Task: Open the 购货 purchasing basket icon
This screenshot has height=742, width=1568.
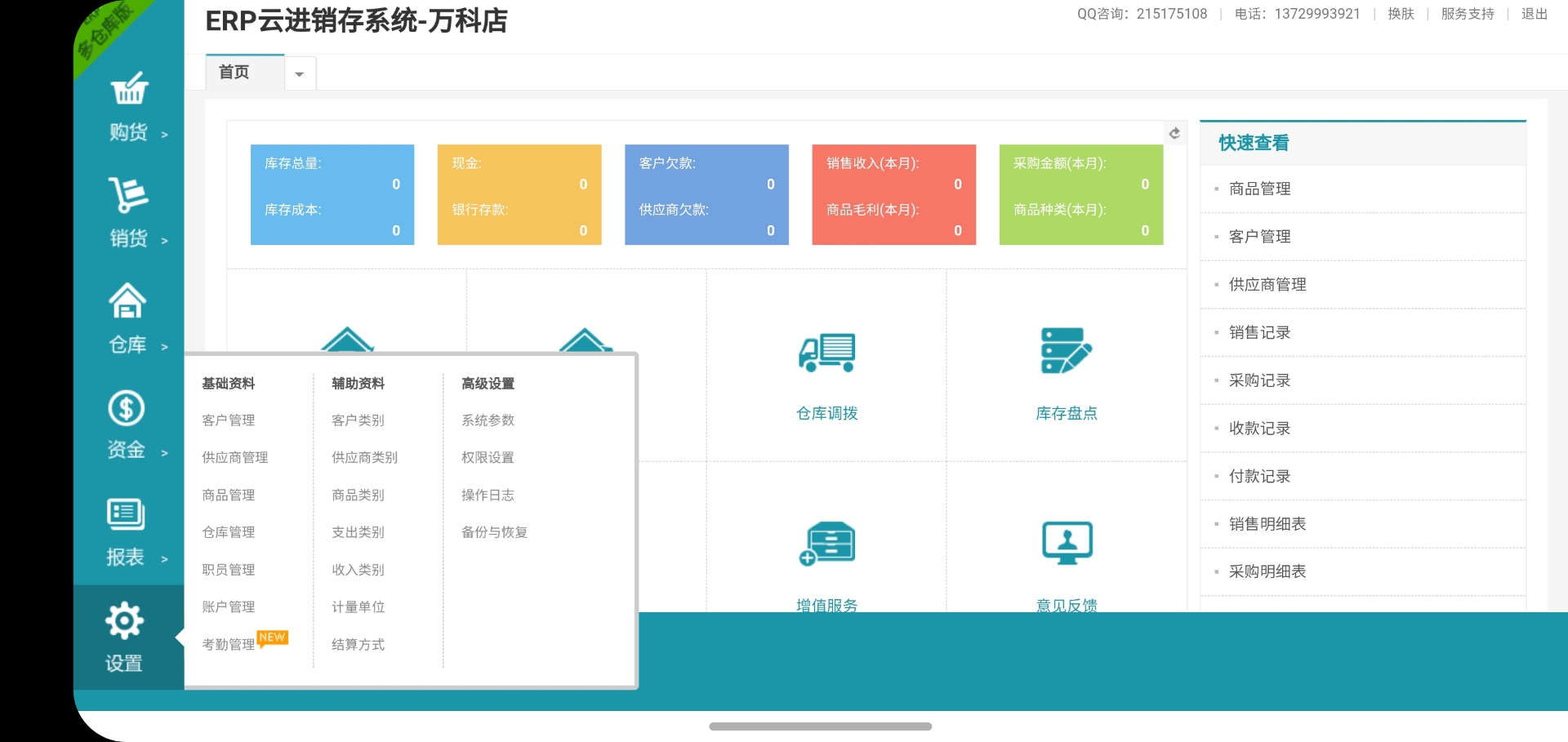Action: tap(129, 89)
